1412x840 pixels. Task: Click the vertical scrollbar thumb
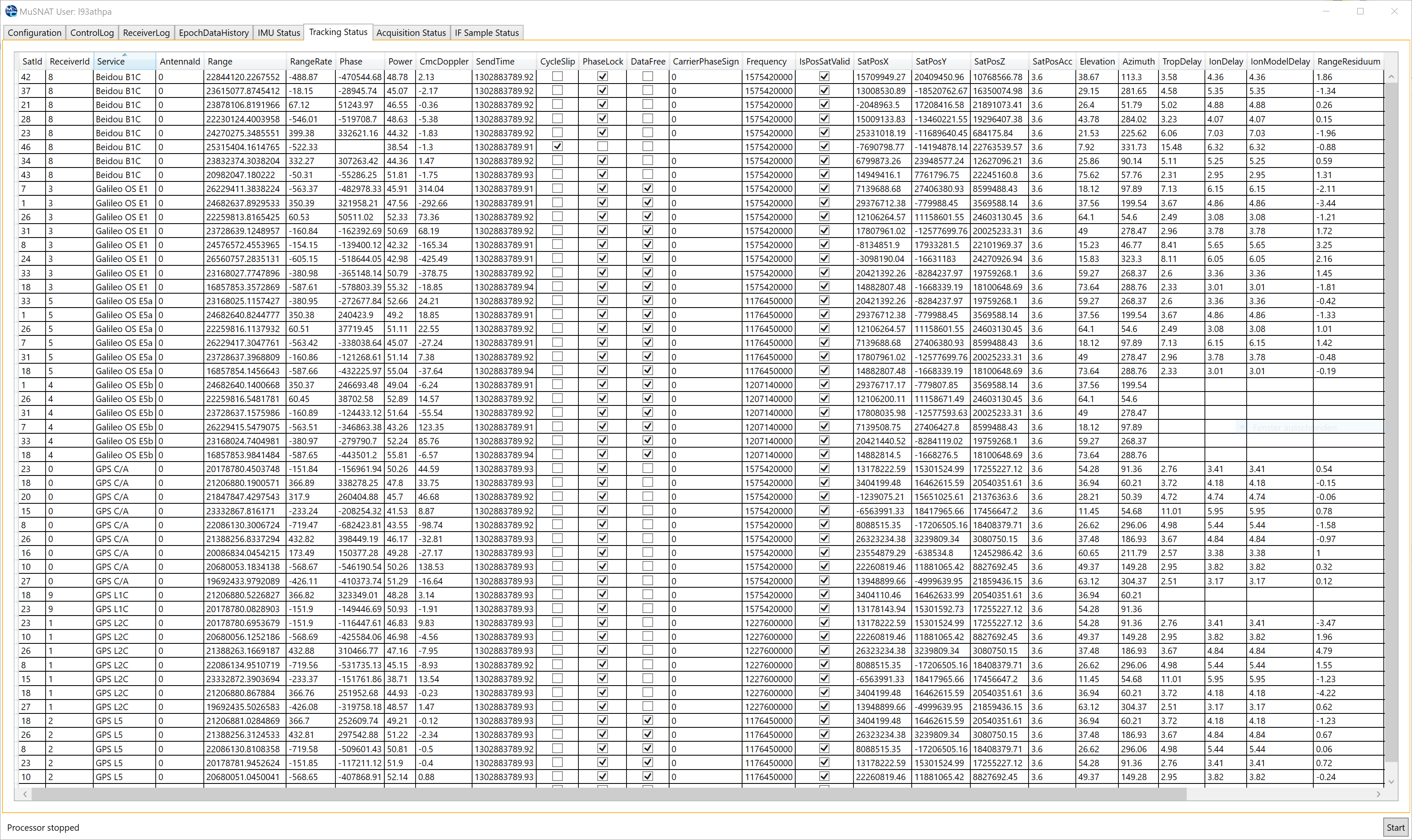[1391, 422]
